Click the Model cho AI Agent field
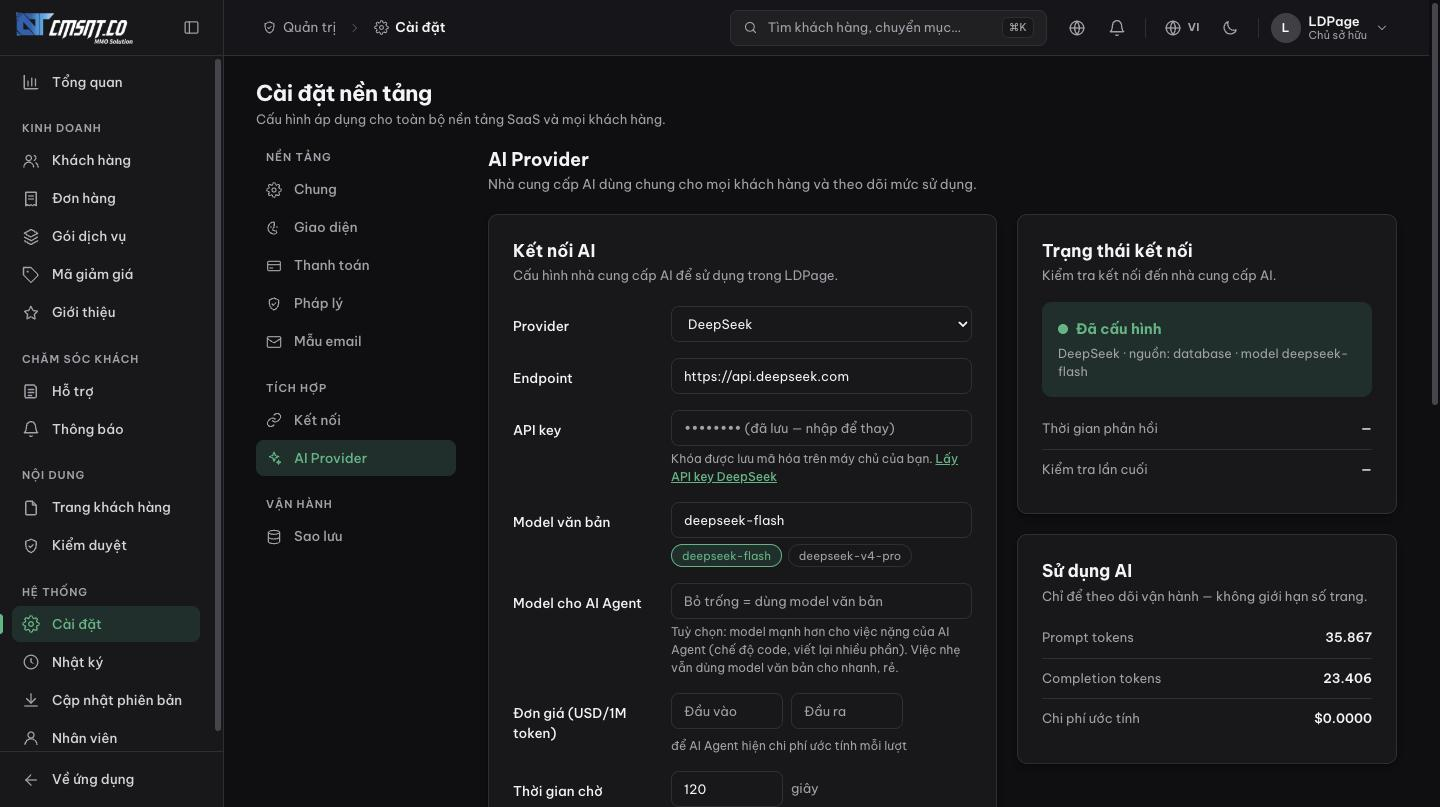This screenshot has height=807, width=1440. 821,601
